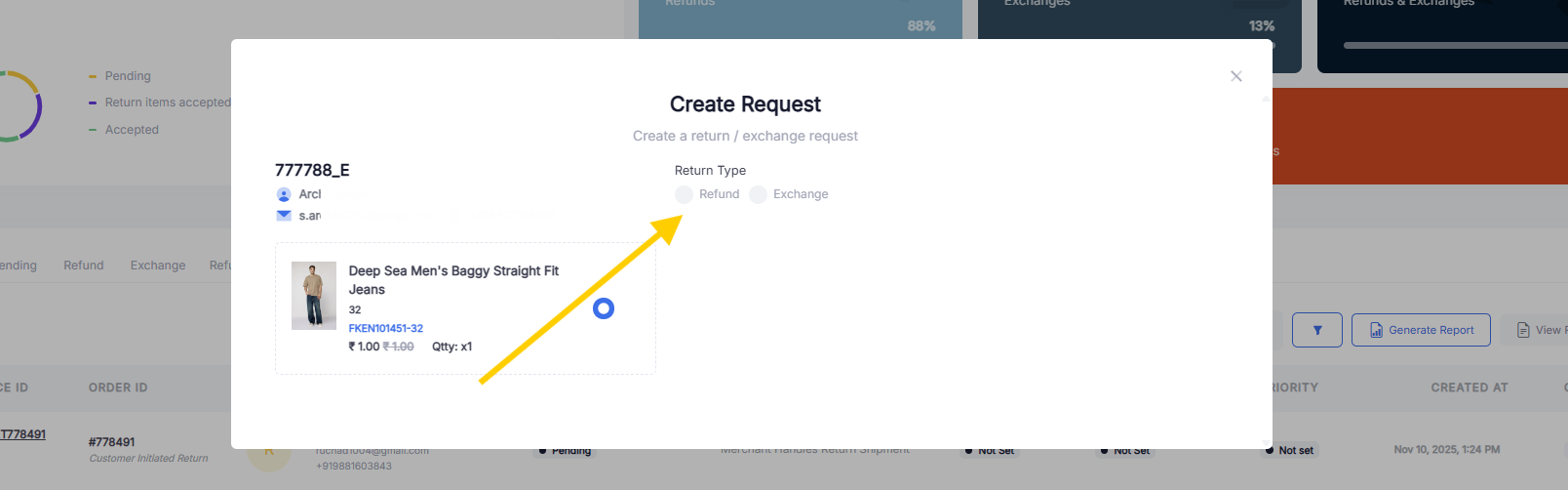
Task: Click the CREATED AT column header
Action: pos(1469,388)
